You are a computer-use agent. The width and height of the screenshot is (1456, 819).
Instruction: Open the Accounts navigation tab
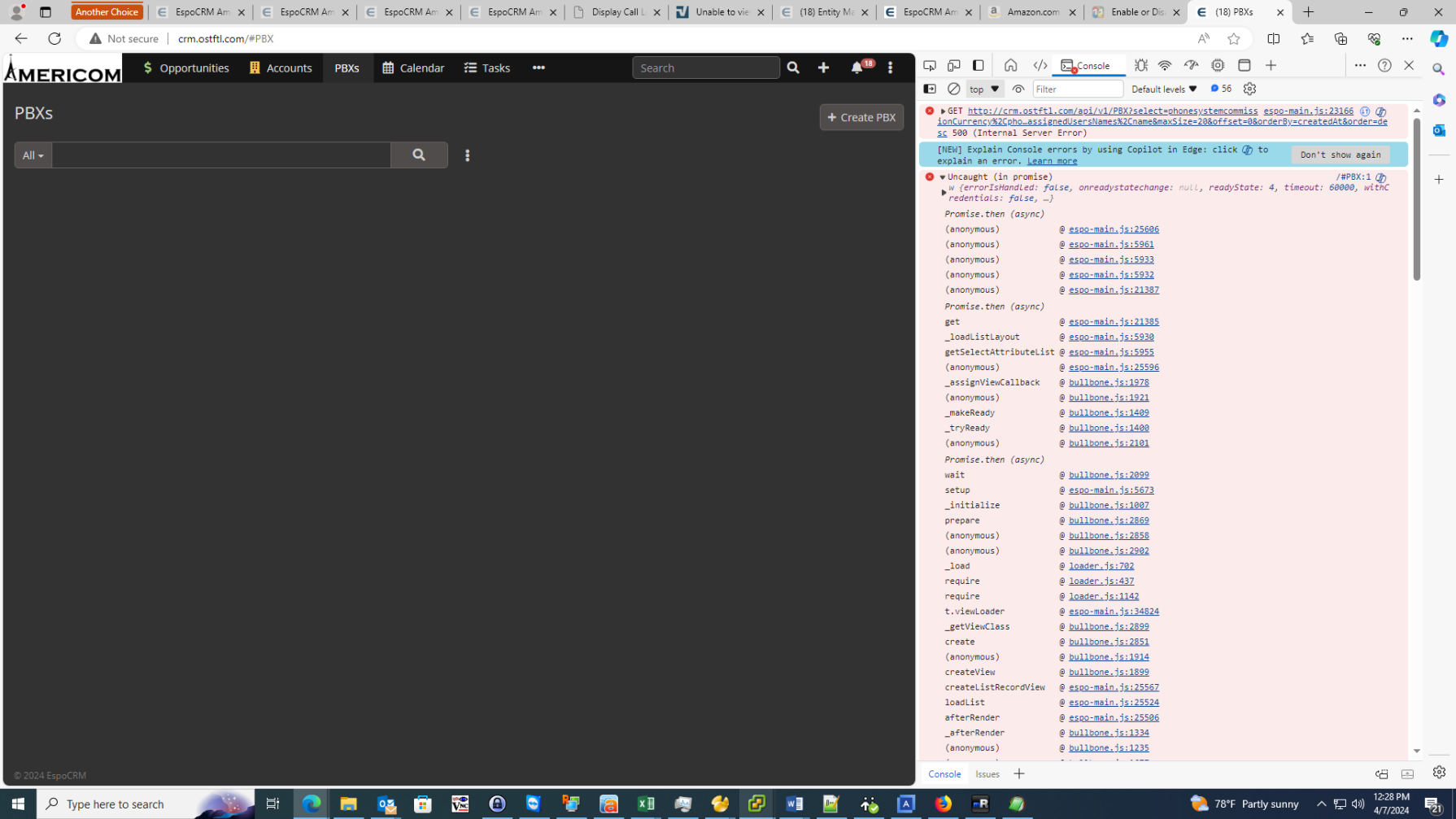pos(281,68)
